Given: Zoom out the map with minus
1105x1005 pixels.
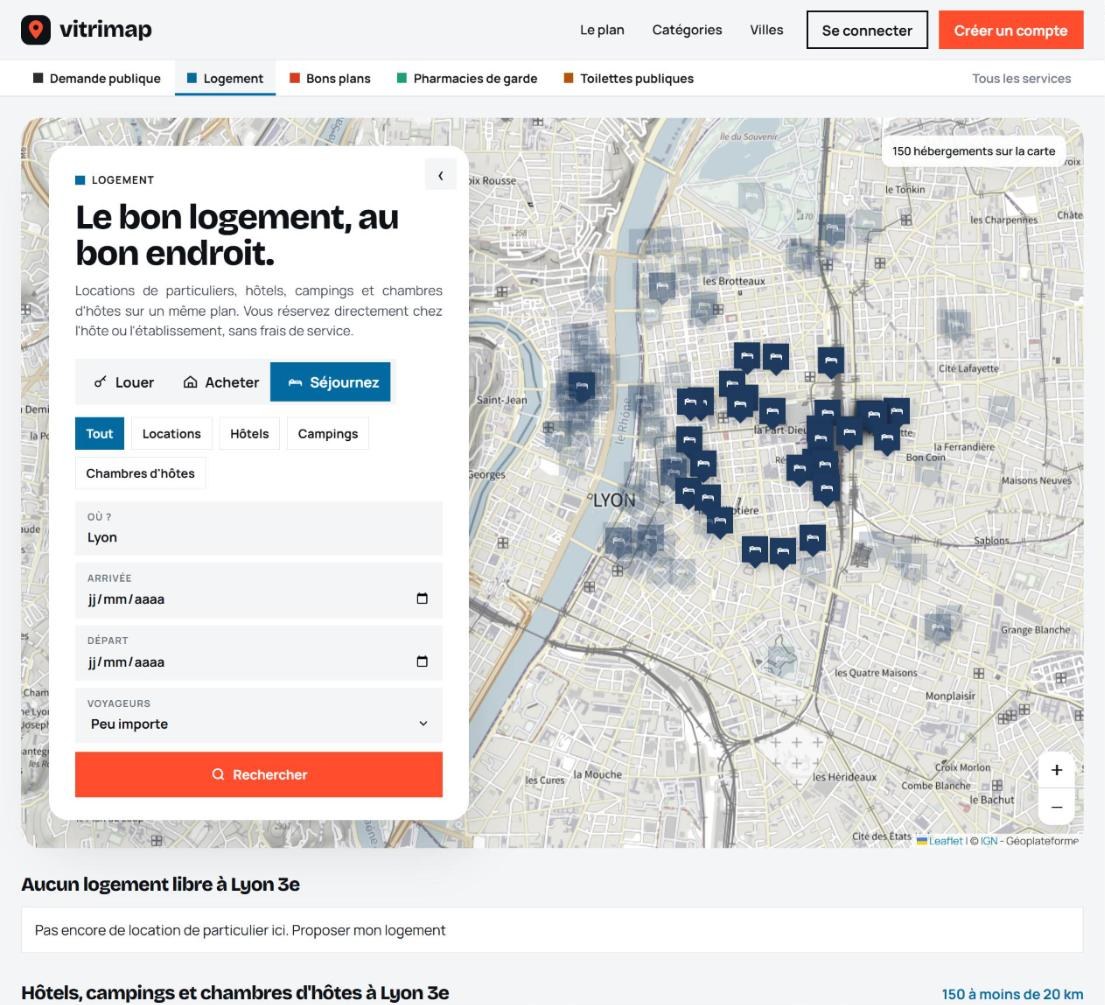Looking at the screenshot, I should [x=1056, y=807].
